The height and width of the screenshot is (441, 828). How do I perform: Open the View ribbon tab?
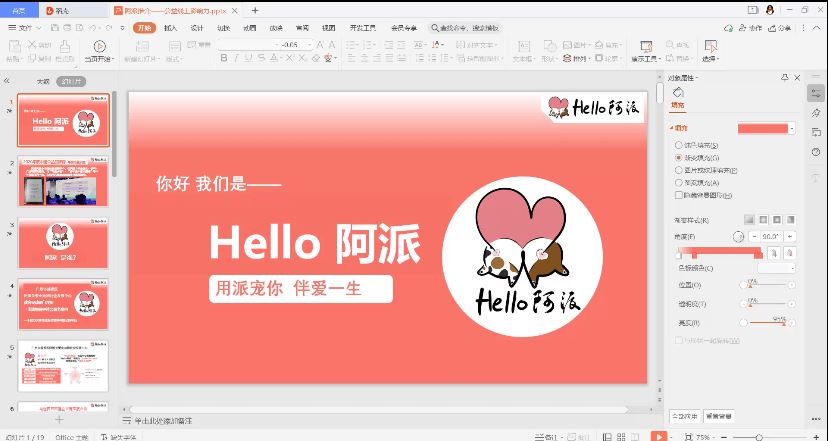(328, 27)
